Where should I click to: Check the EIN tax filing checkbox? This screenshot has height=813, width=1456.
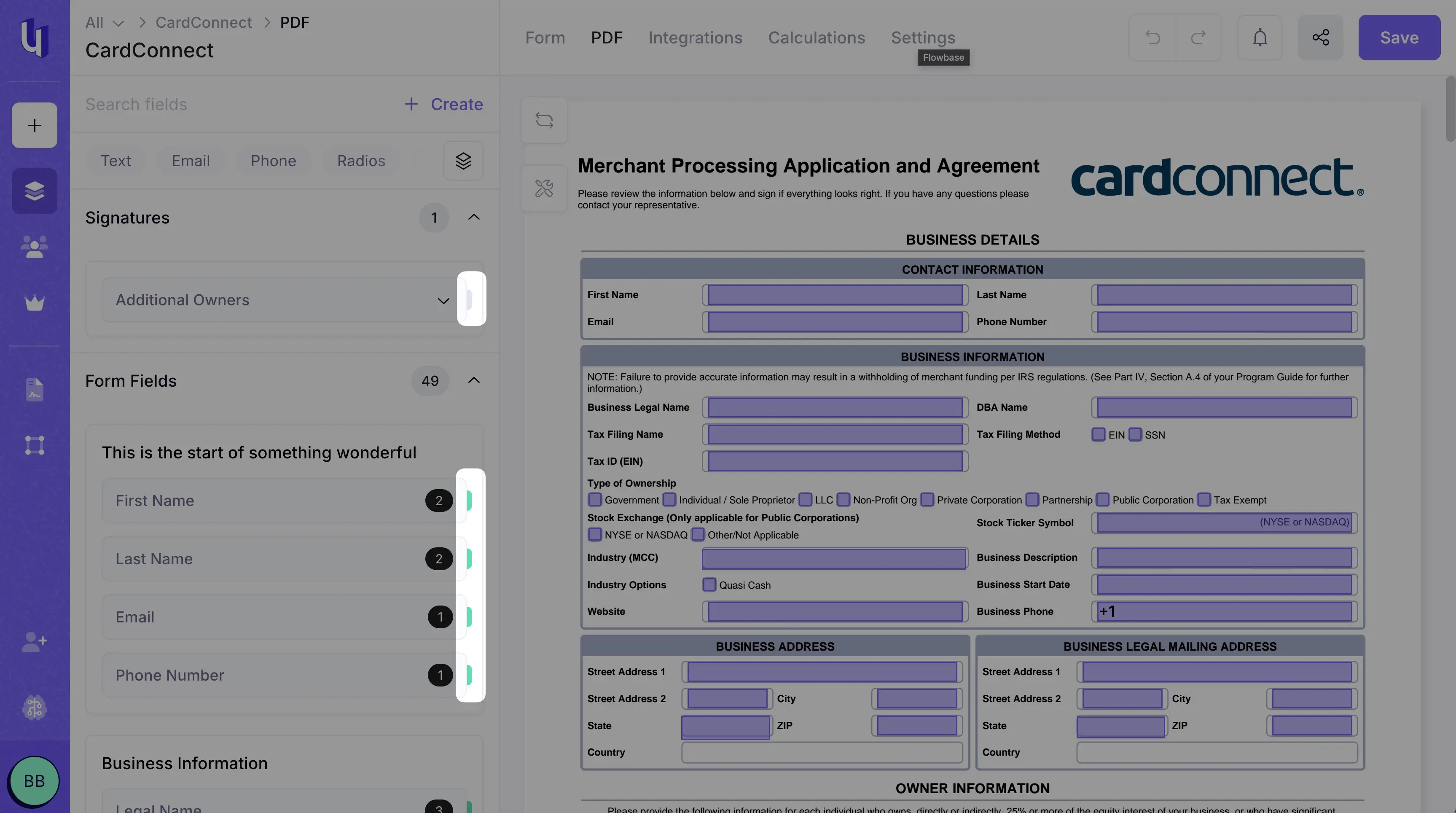[1098, 434]
